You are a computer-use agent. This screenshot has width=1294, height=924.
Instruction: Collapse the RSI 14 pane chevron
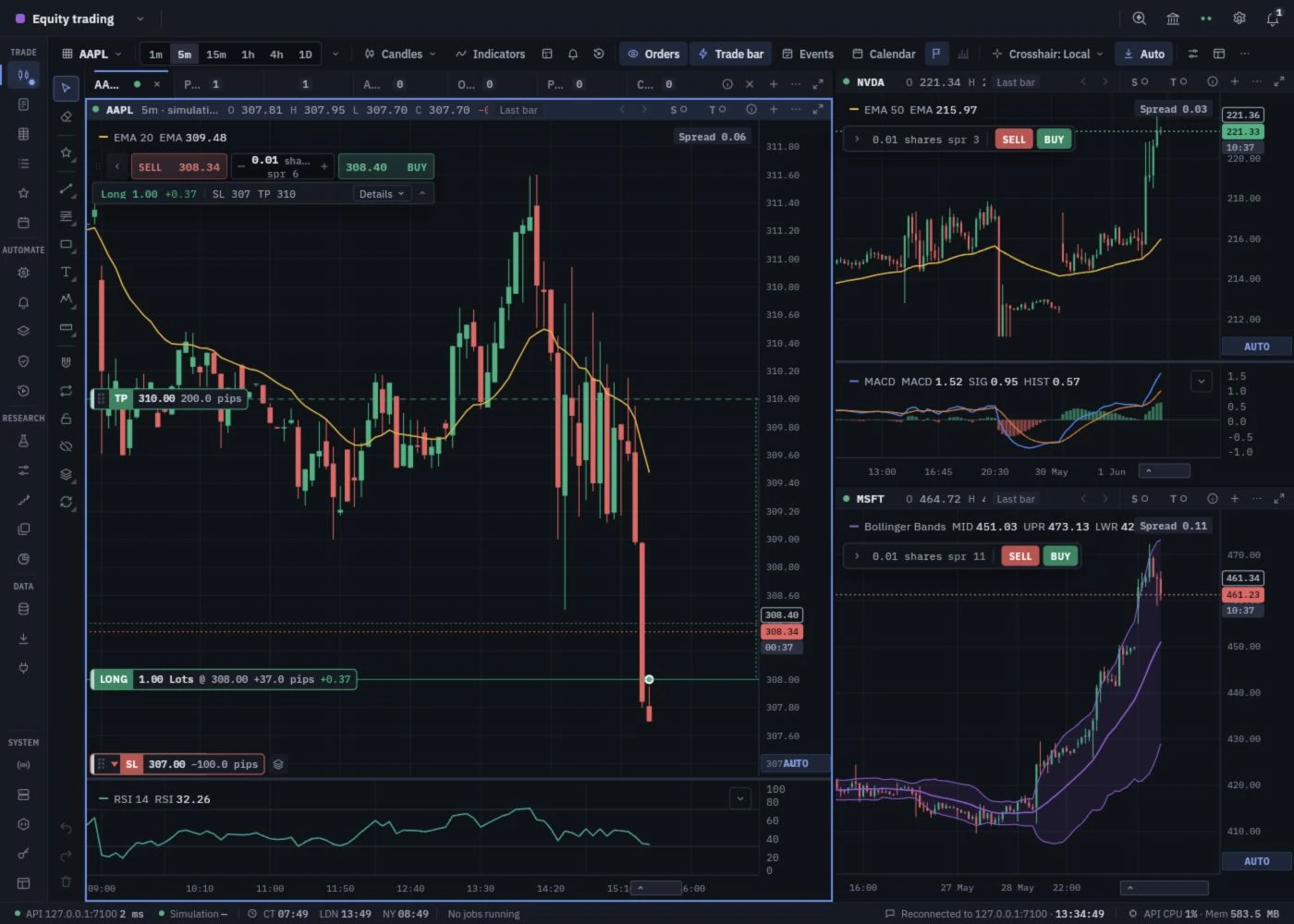[740, 798]
